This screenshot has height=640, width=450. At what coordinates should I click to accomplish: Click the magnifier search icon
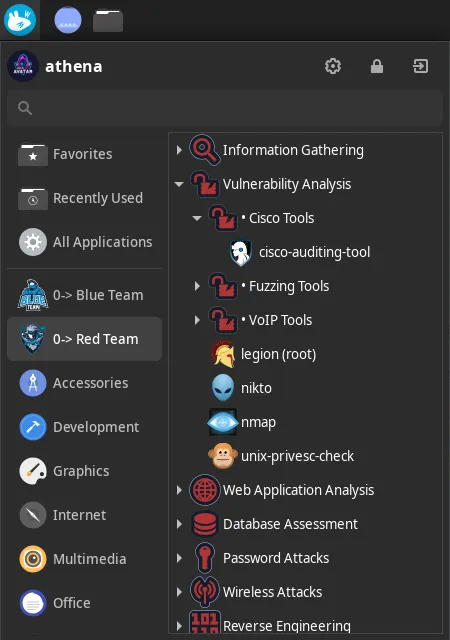click(x=25, y=108)
